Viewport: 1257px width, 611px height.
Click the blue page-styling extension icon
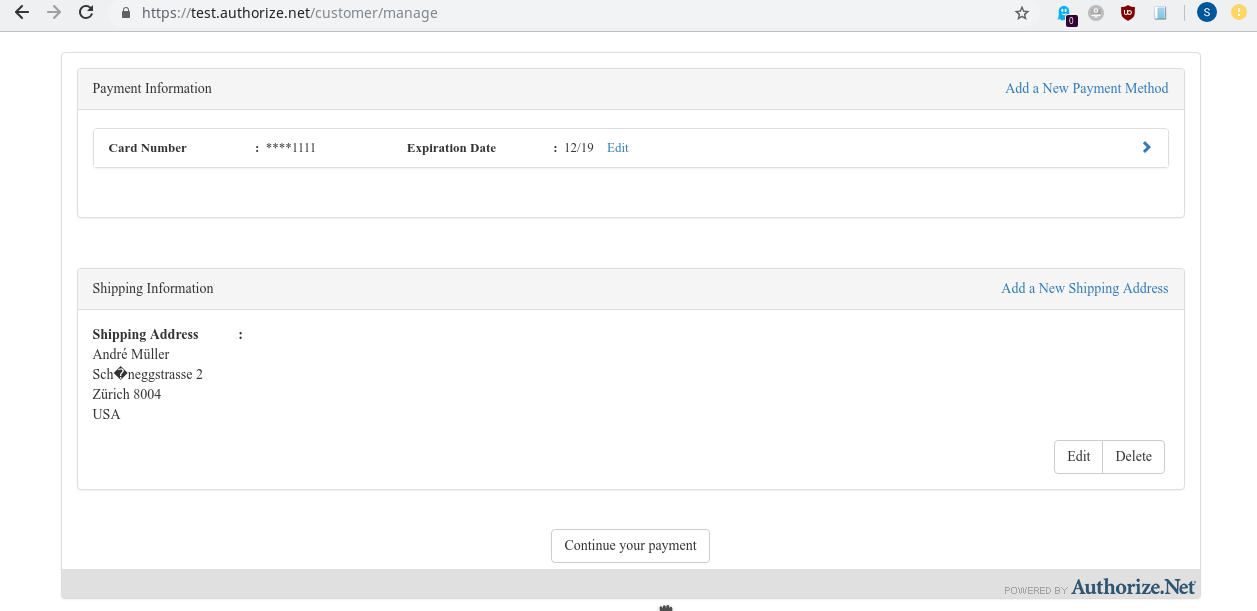[x=1160, y=13]
